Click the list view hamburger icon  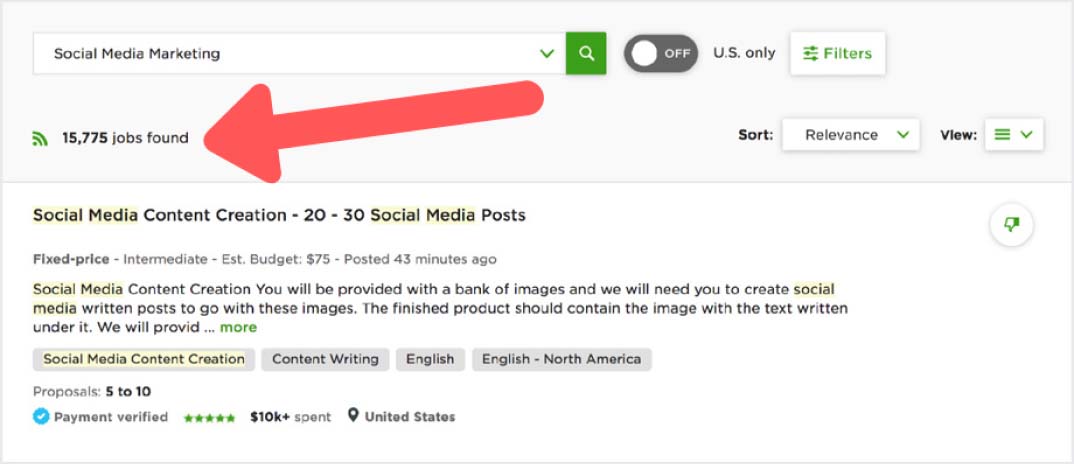(x=1002, y=135)
